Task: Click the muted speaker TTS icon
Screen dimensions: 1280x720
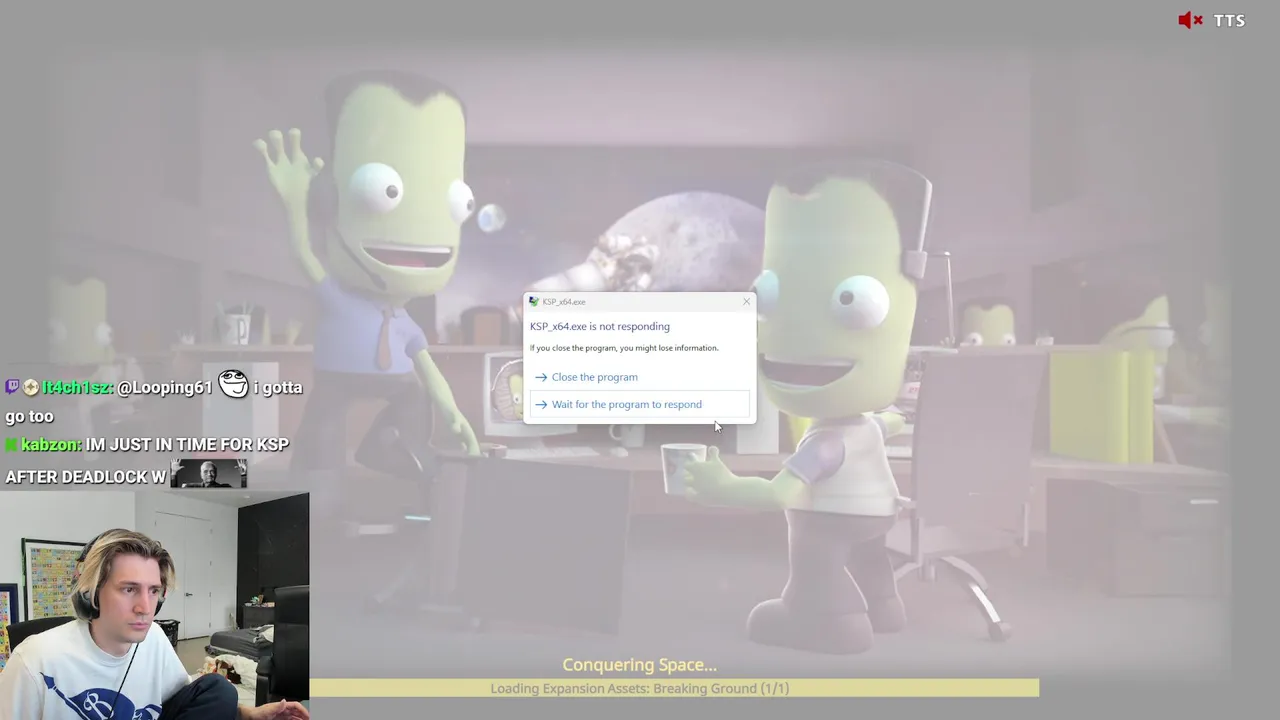Action: (x=1190, y=20)
